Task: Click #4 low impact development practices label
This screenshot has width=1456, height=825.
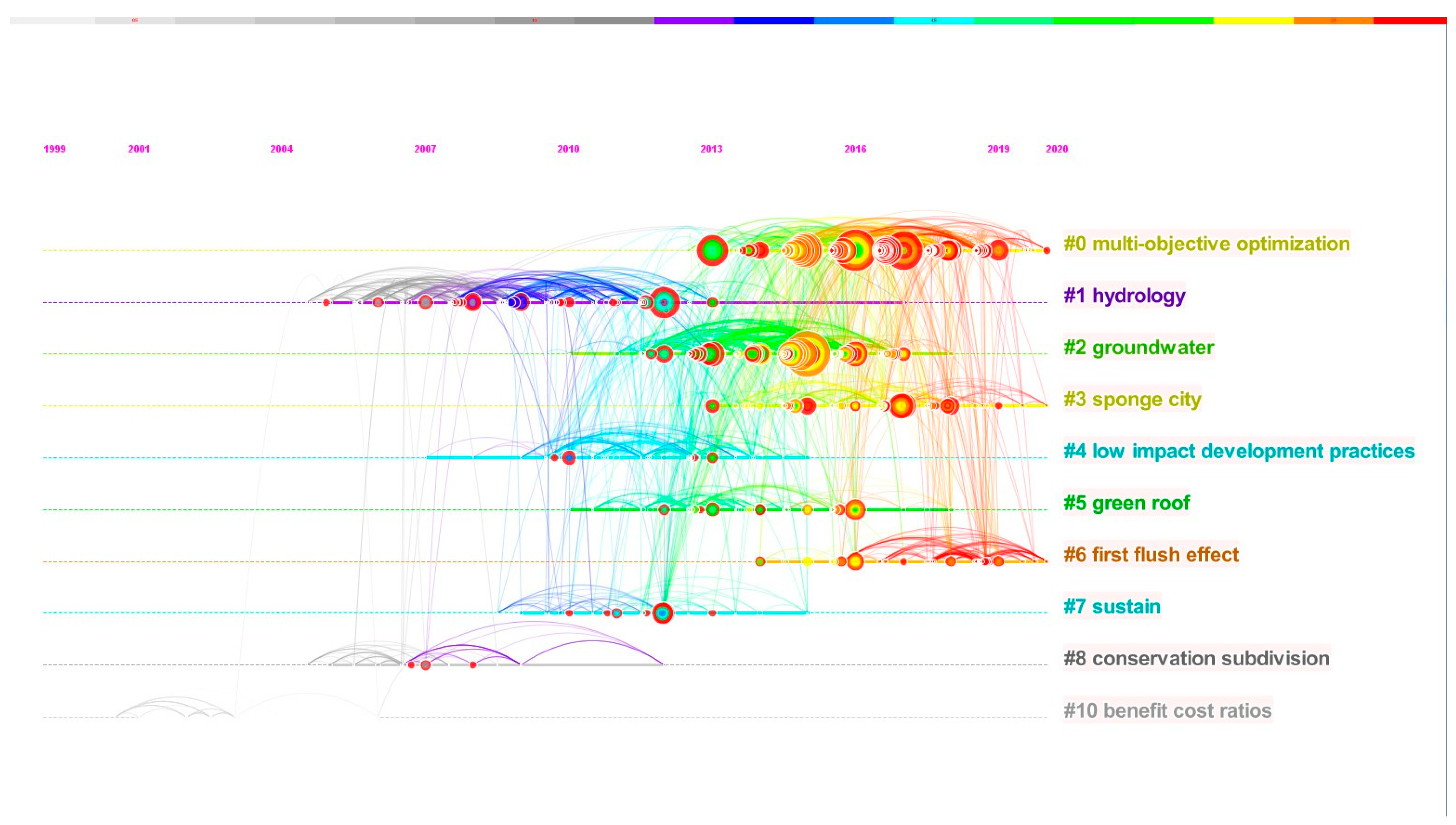Action: pyautogui.click(x=1238, y=451)
